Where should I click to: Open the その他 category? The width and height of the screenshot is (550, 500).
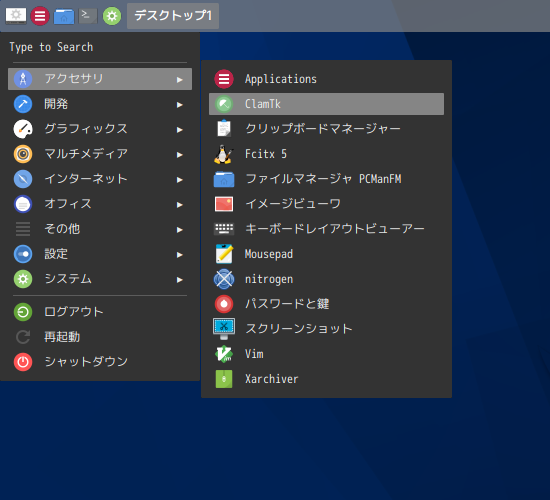[x=100, y=229]
